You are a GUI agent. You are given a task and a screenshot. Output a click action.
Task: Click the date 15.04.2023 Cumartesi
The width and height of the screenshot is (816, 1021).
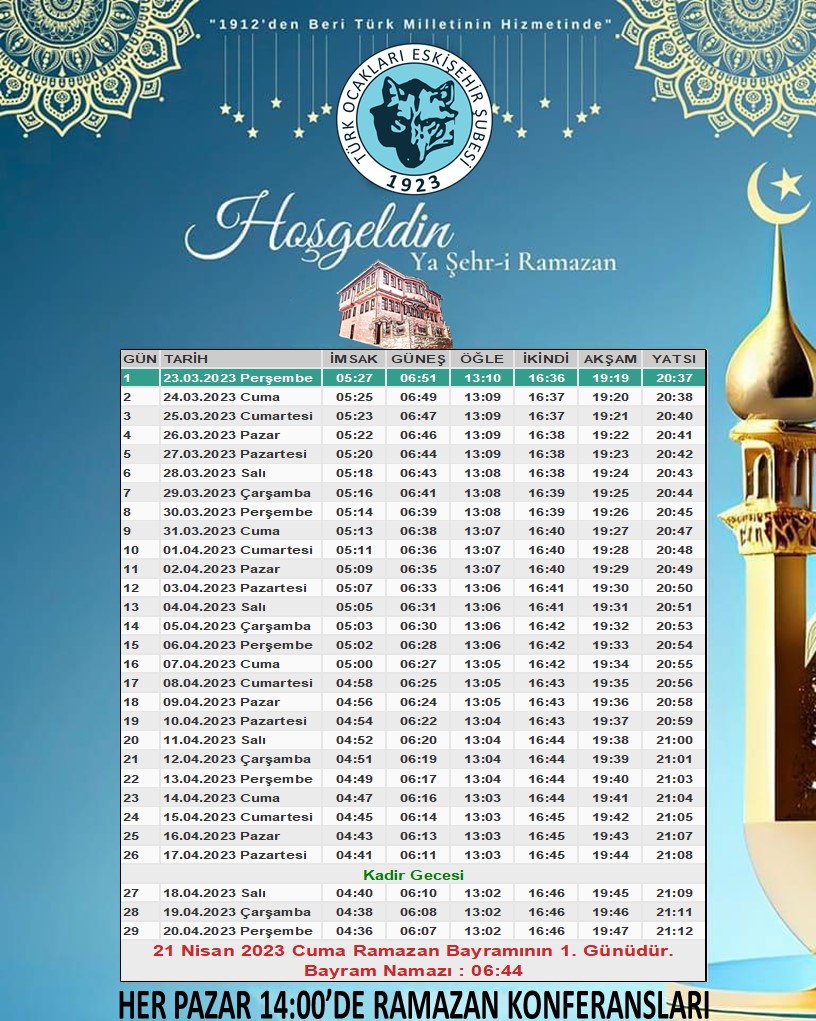coord(238,817)
